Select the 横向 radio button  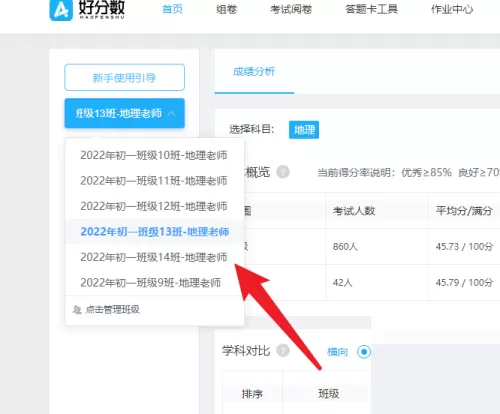364,352
